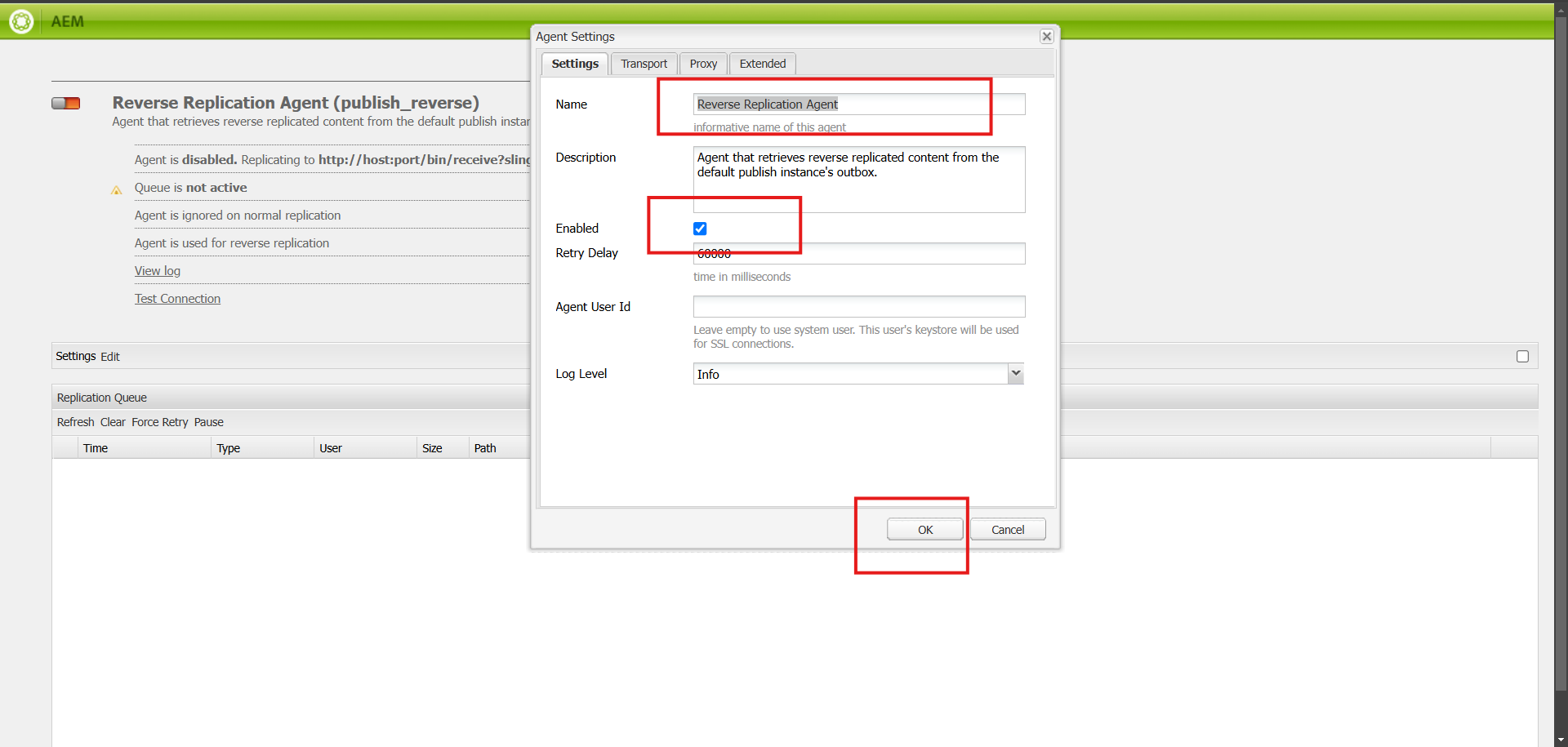Image resolution: width=1568 pixels, height=747 pixels.
Task: Close the Agent Settings dialog
Action: click(x=1046, y=37)
